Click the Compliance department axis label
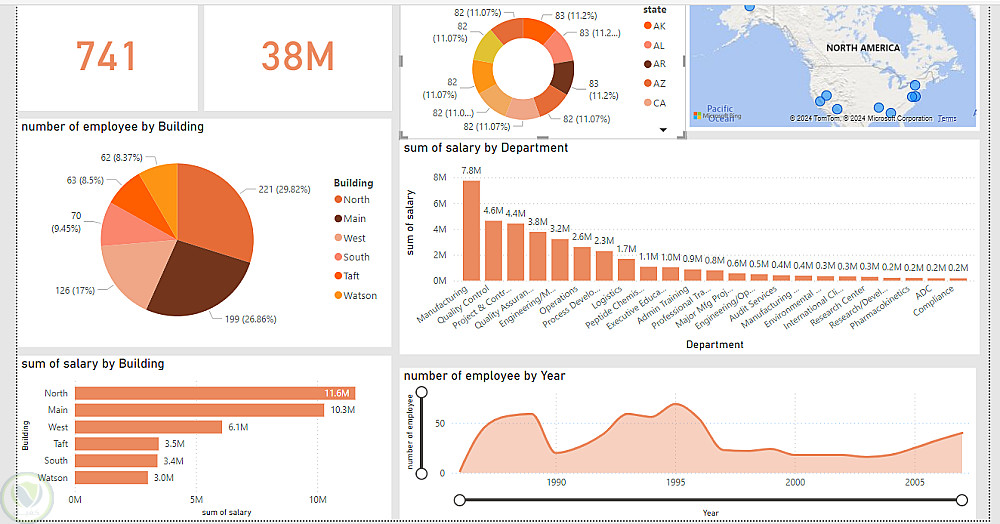 click(934, 301)
